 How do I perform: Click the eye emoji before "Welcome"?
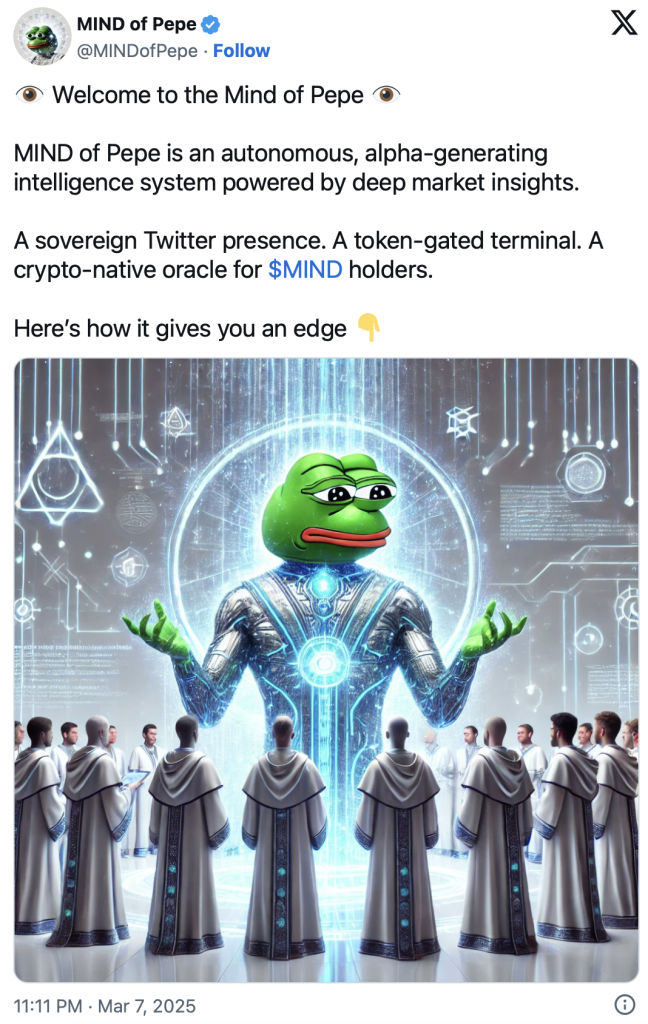29,95
